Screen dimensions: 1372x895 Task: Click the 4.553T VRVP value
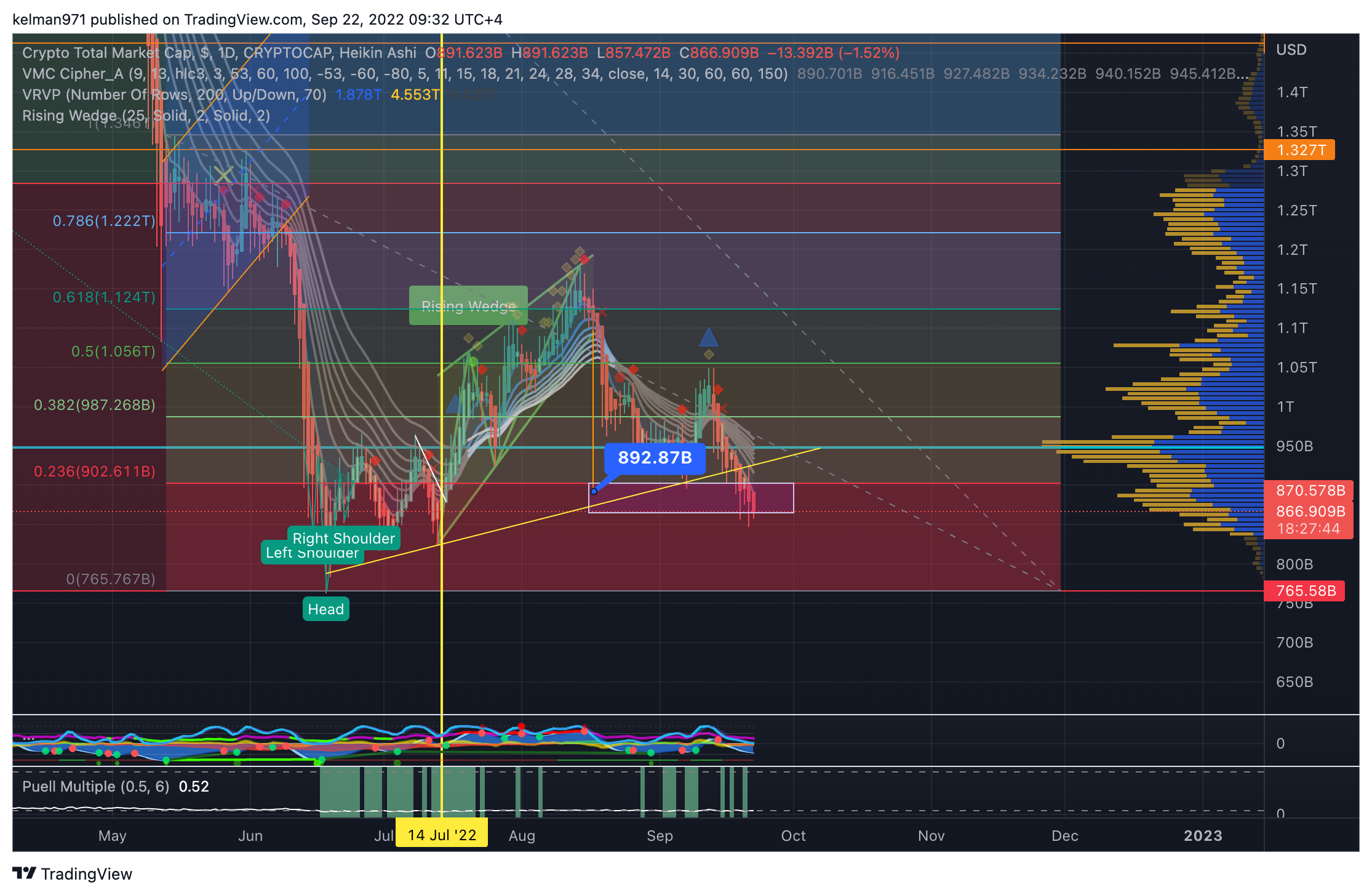[x=415, y=95]
